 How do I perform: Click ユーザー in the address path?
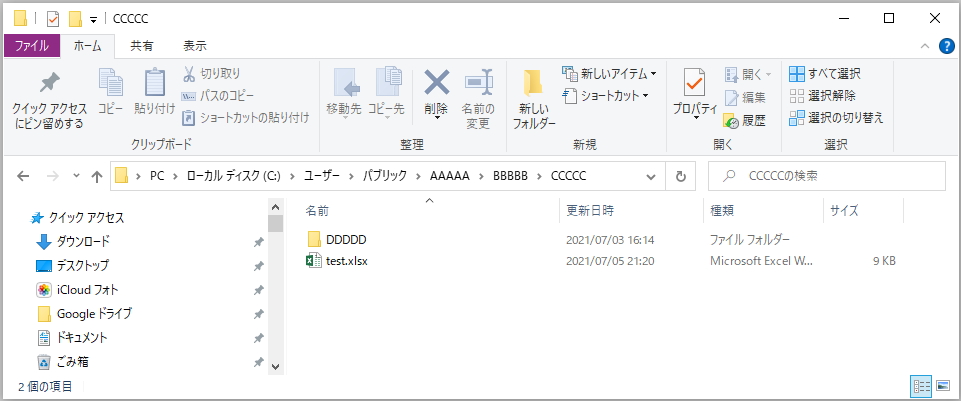[x=322, y=177]
